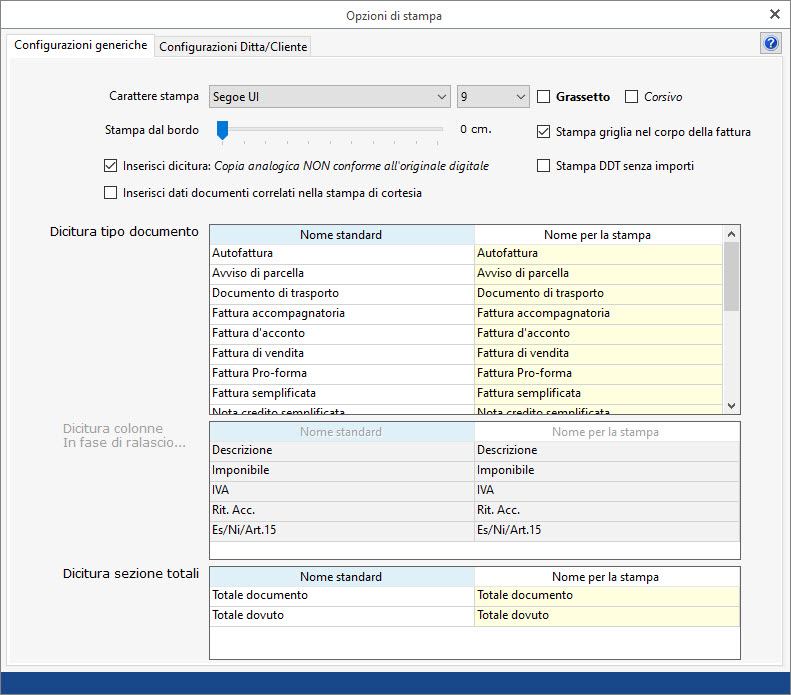Click Descrizione in colonne print-name column
The height and width of the screenshot is (695, 791).
click(x=607, y=450)
